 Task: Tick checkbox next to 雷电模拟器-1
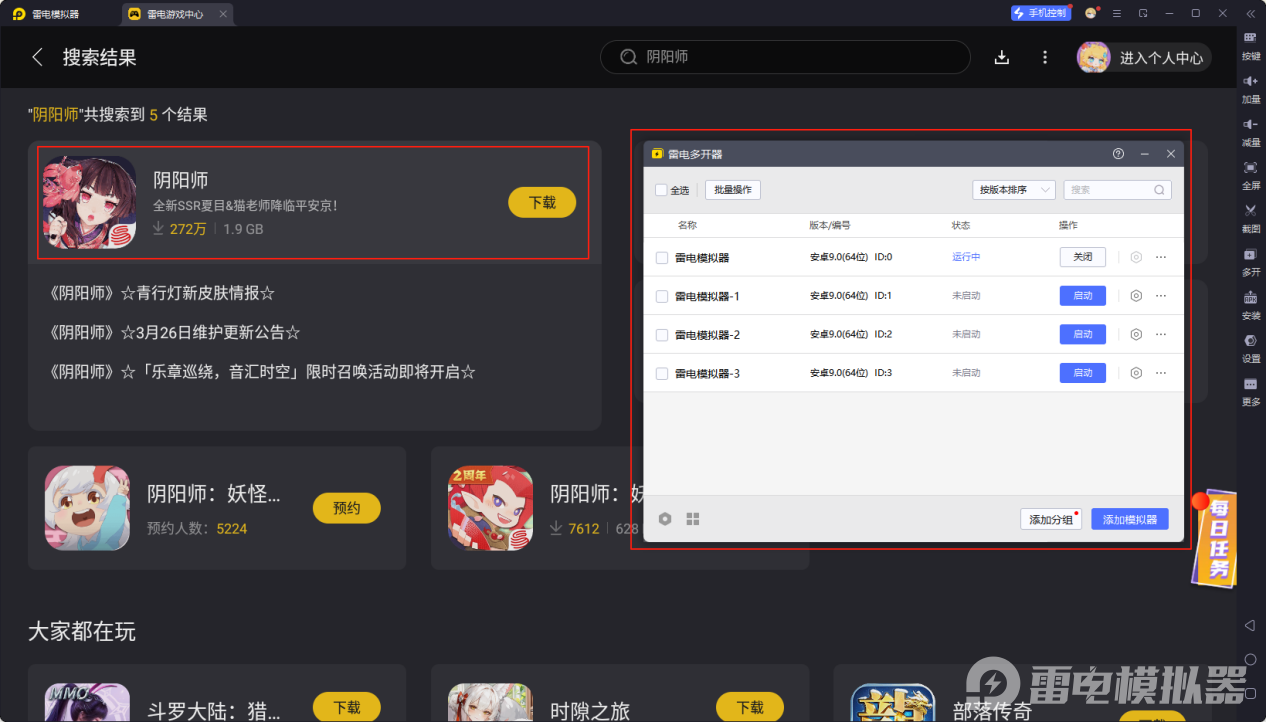click(x=661, y=295)
